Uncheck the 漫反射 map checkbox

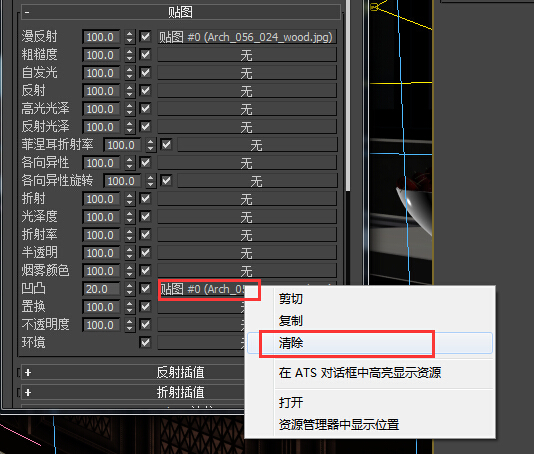[x=145, y=36]
